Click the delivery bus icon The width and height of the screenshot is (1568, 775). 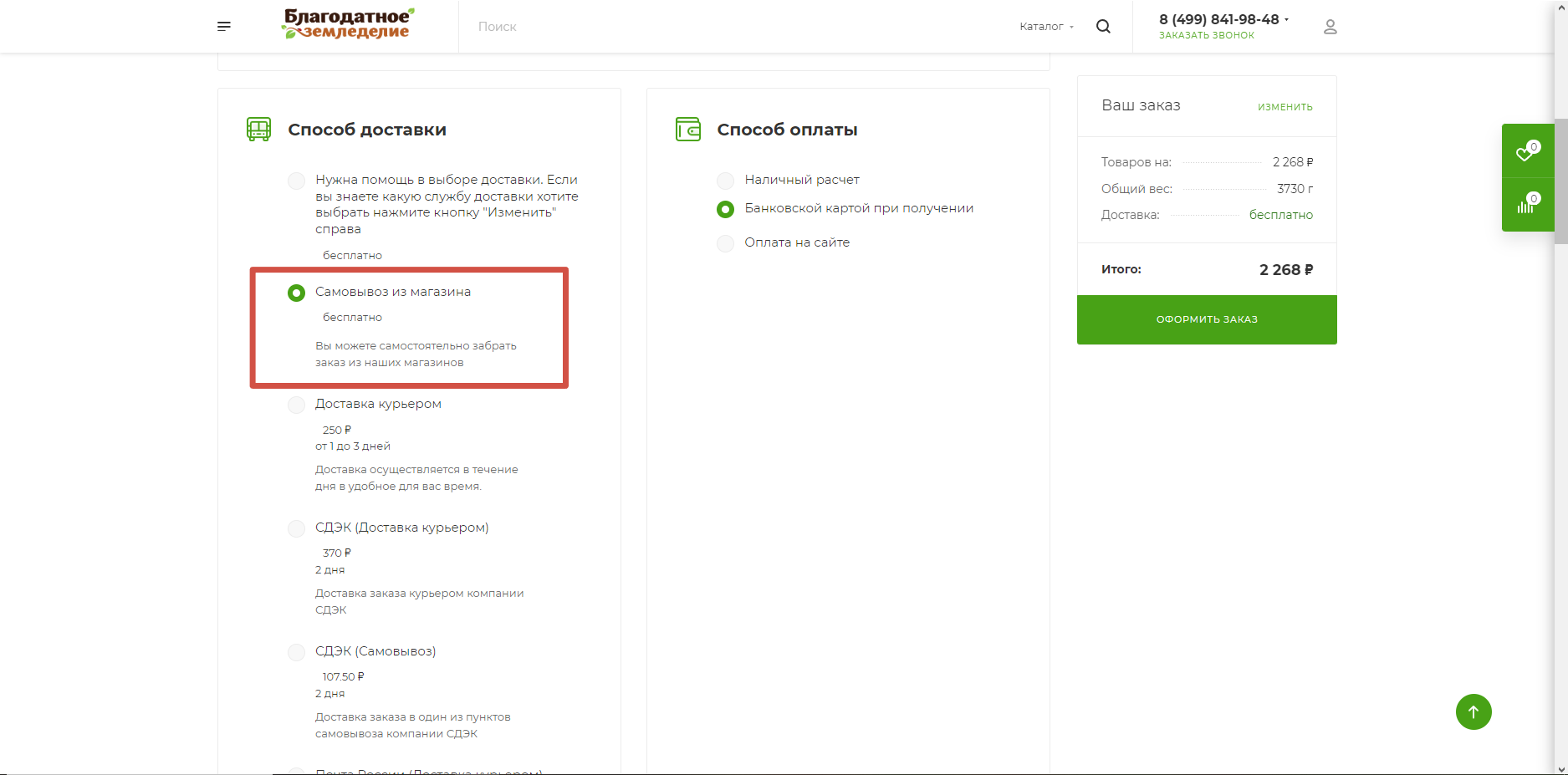point(258,130)
